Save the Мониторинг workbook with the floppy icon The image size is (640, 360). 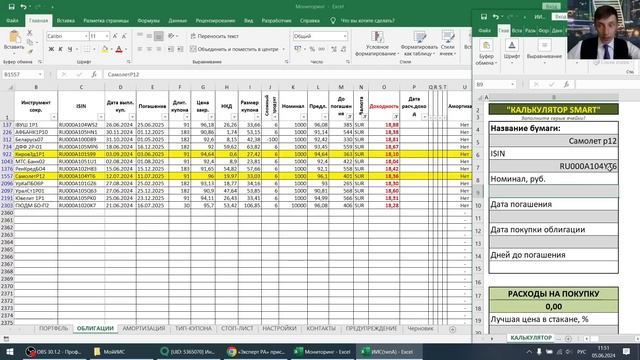(x=11, y=7)
